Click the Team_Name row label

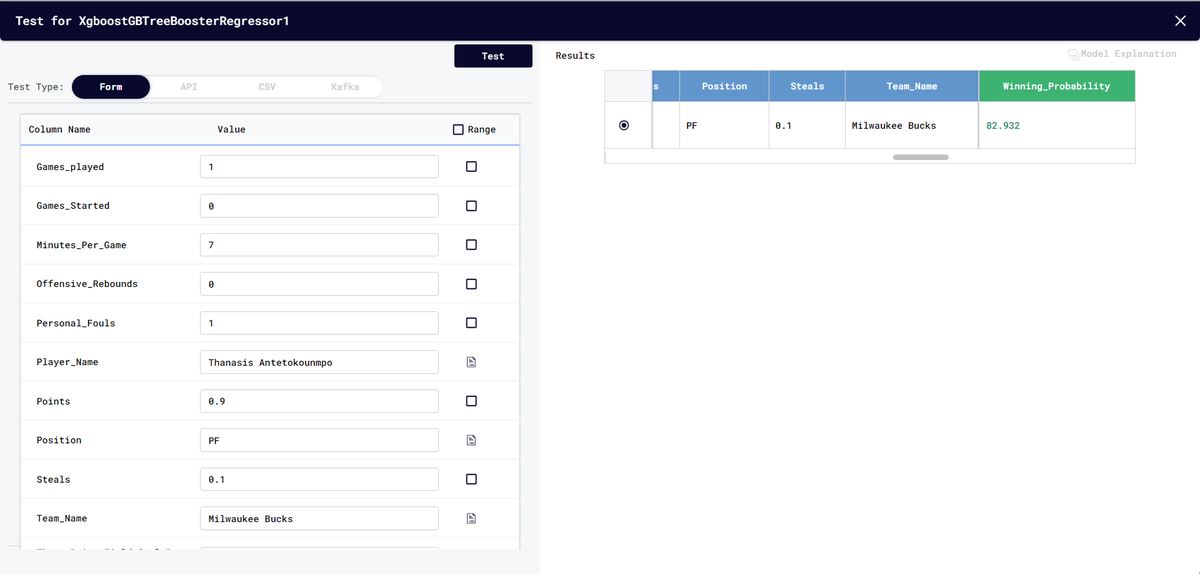(x=62, y=518)
